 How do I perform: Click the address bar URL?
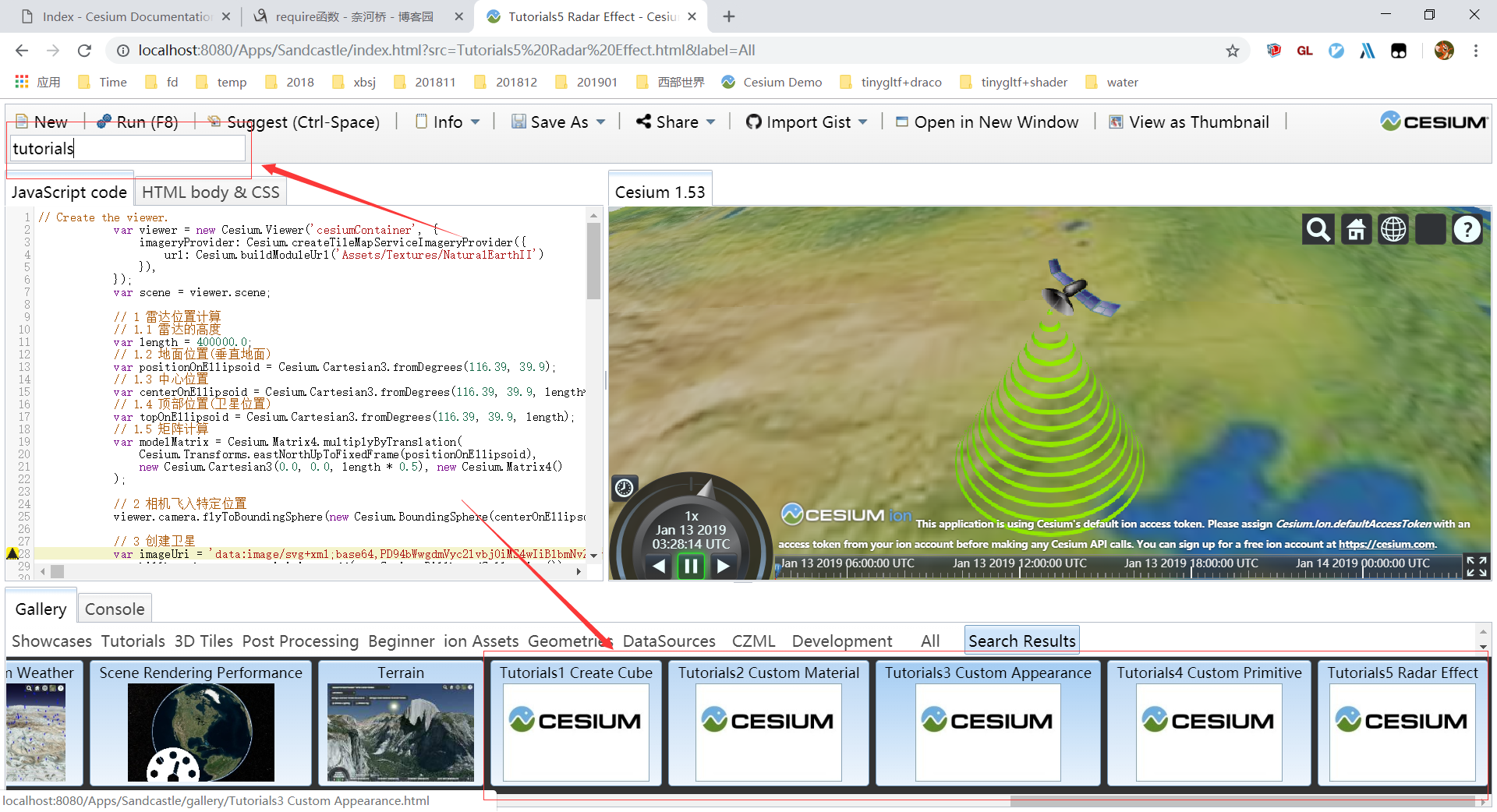pyautogui.click(x=447, y=51)
